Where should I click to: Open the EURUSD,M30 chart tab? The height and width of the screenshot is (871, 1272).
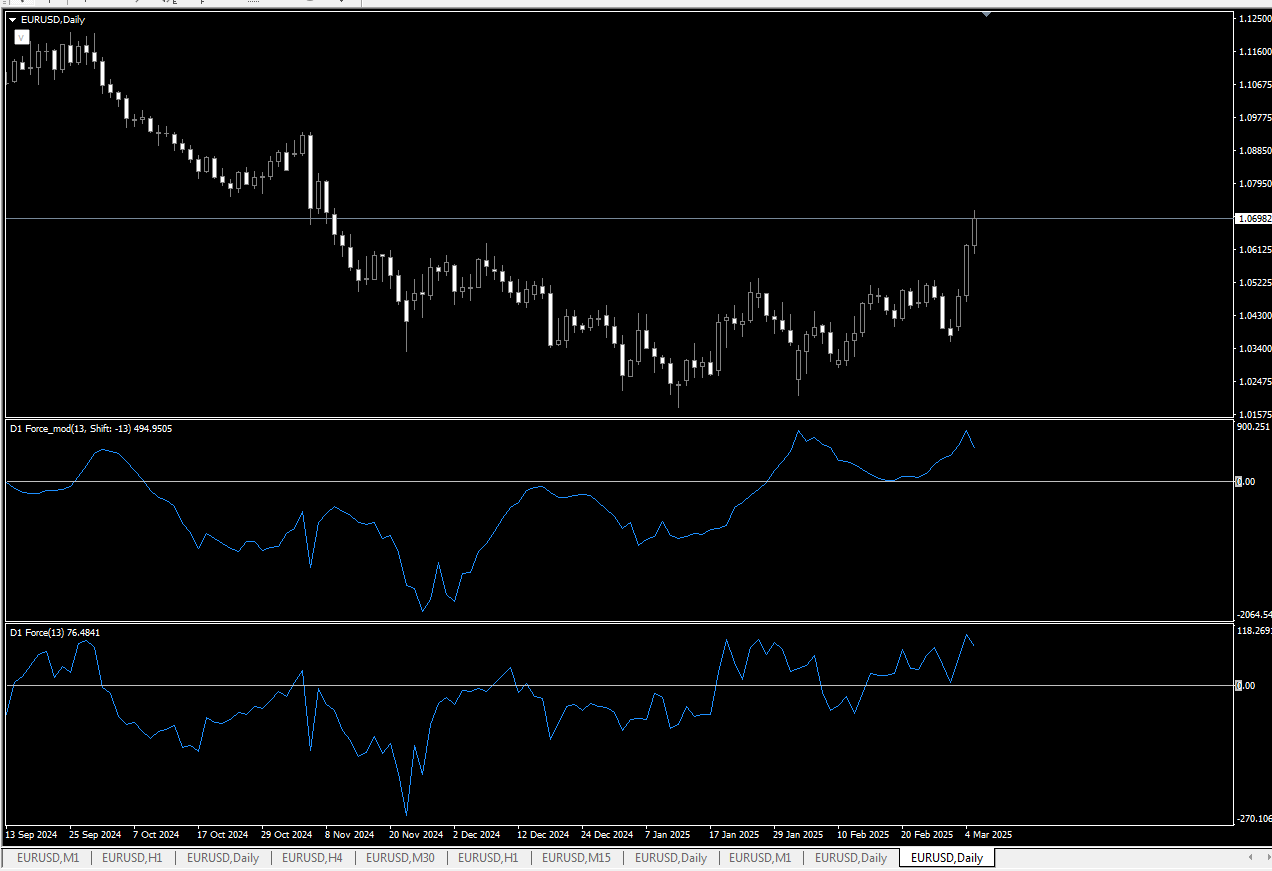pyautogui.click(x=400, y=858)
